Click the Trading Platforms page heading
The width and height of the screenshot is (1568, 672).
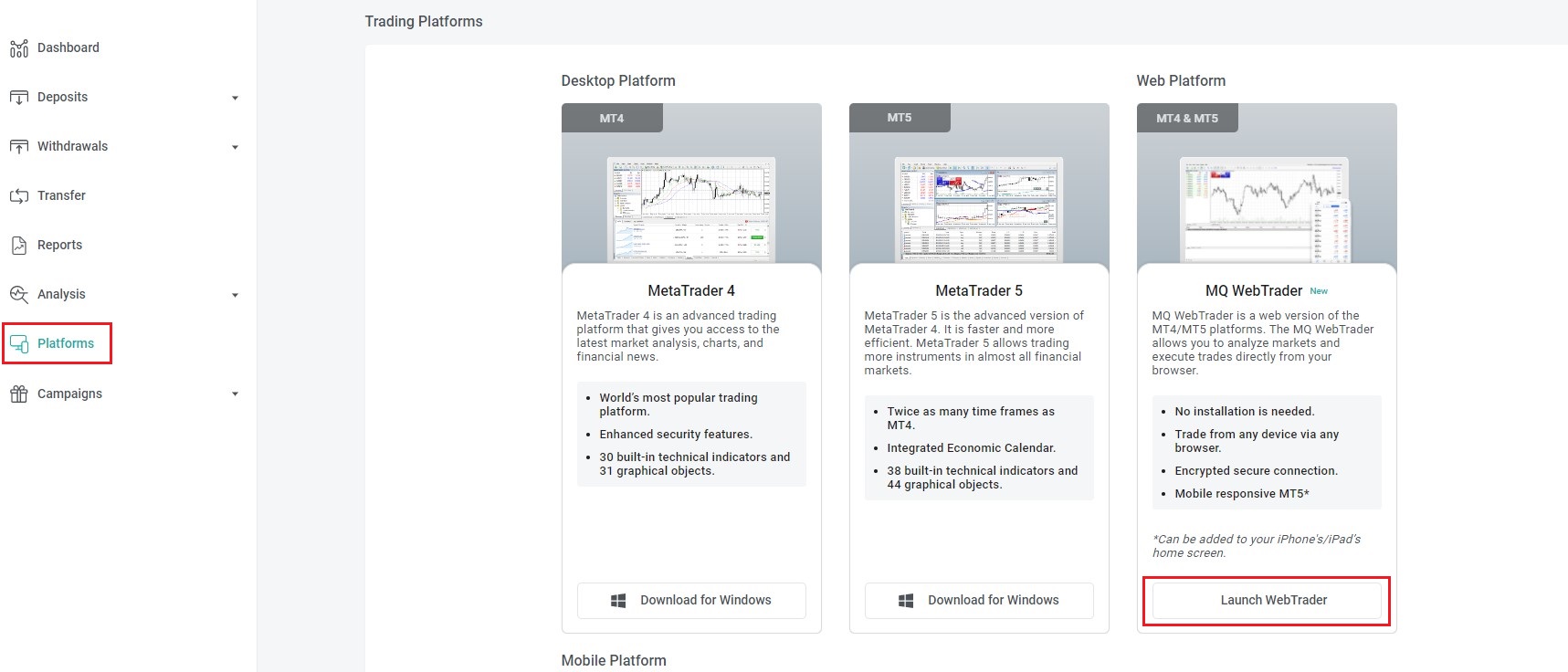[424, 21]
